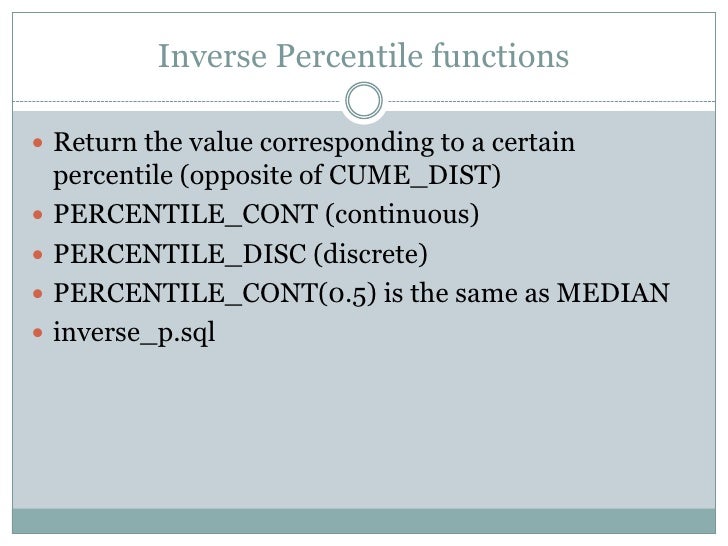This screenshot has width=728, height=546.
Task: Click the dashed divider line right of circle
Action: [552, 101]
